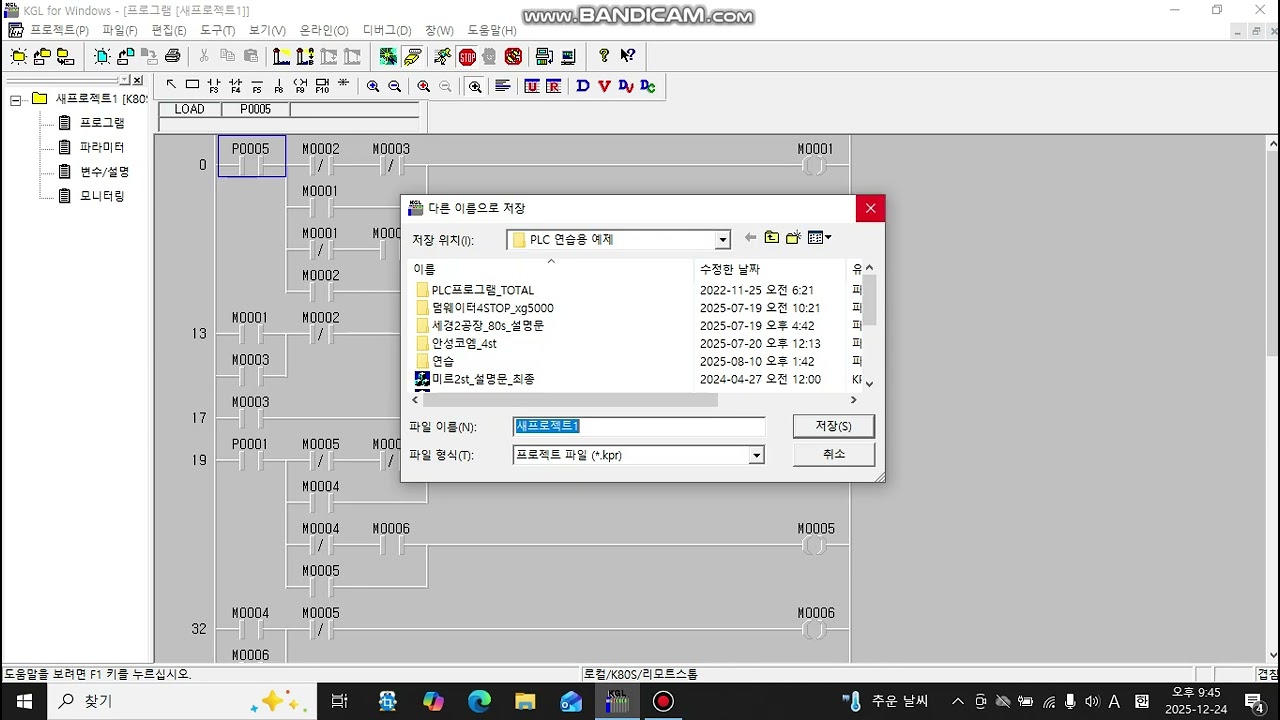
Task: Click the file list vertical scrollbar down arrow
Action: click(x=869, y=383)
